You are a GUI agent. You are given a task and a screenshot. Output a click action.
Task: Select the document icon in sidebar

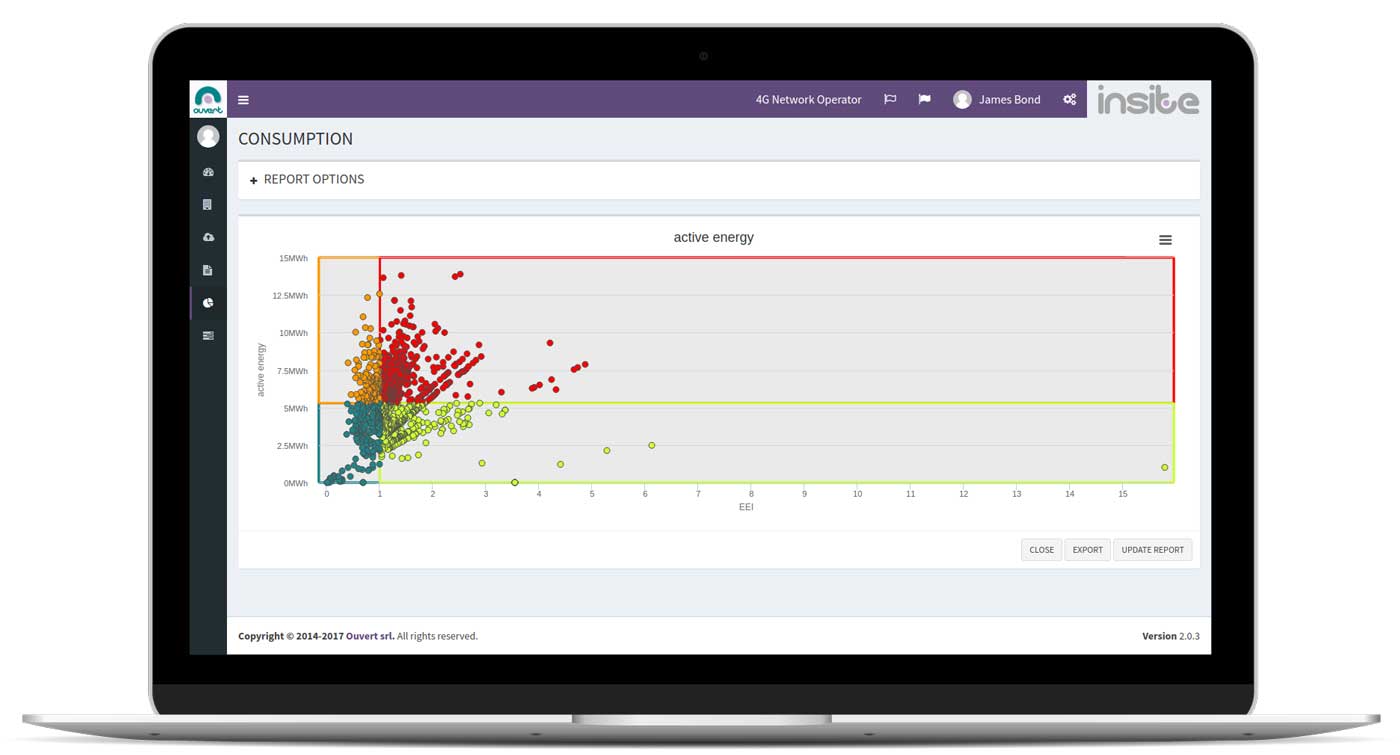(208, 270)
